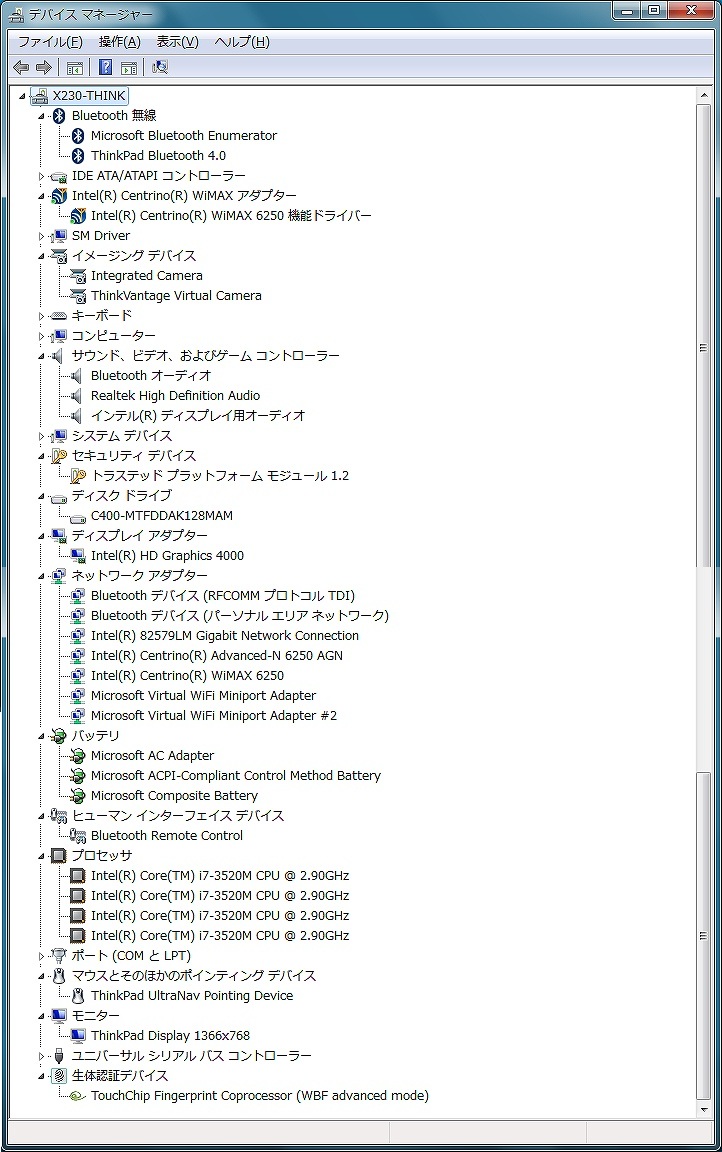Click the disk icon of C400-MTFDDAK128MAM
Image resolution: width=722 pixels, height=1152 pixels.
click(x=78, y=518)
